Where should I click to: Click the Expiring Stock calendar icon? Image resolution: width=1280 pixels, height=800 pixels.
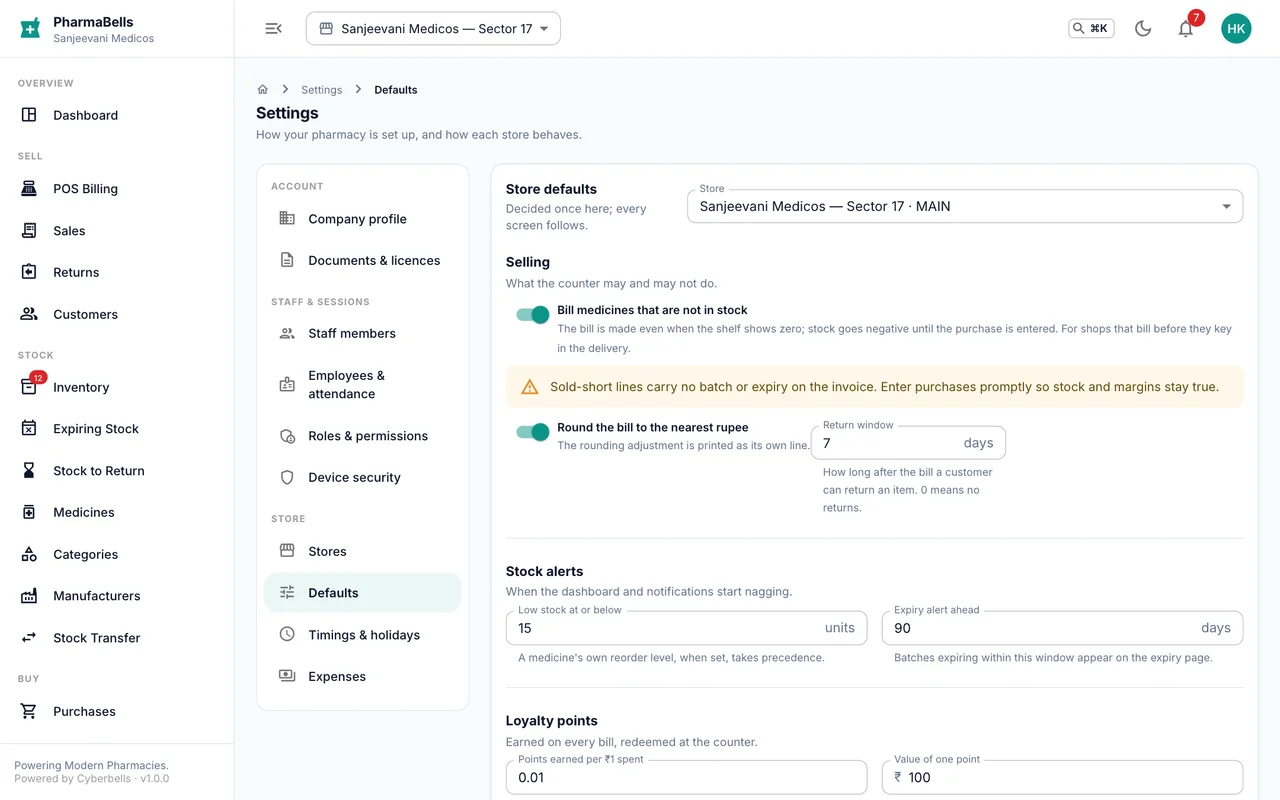(29, 429)
